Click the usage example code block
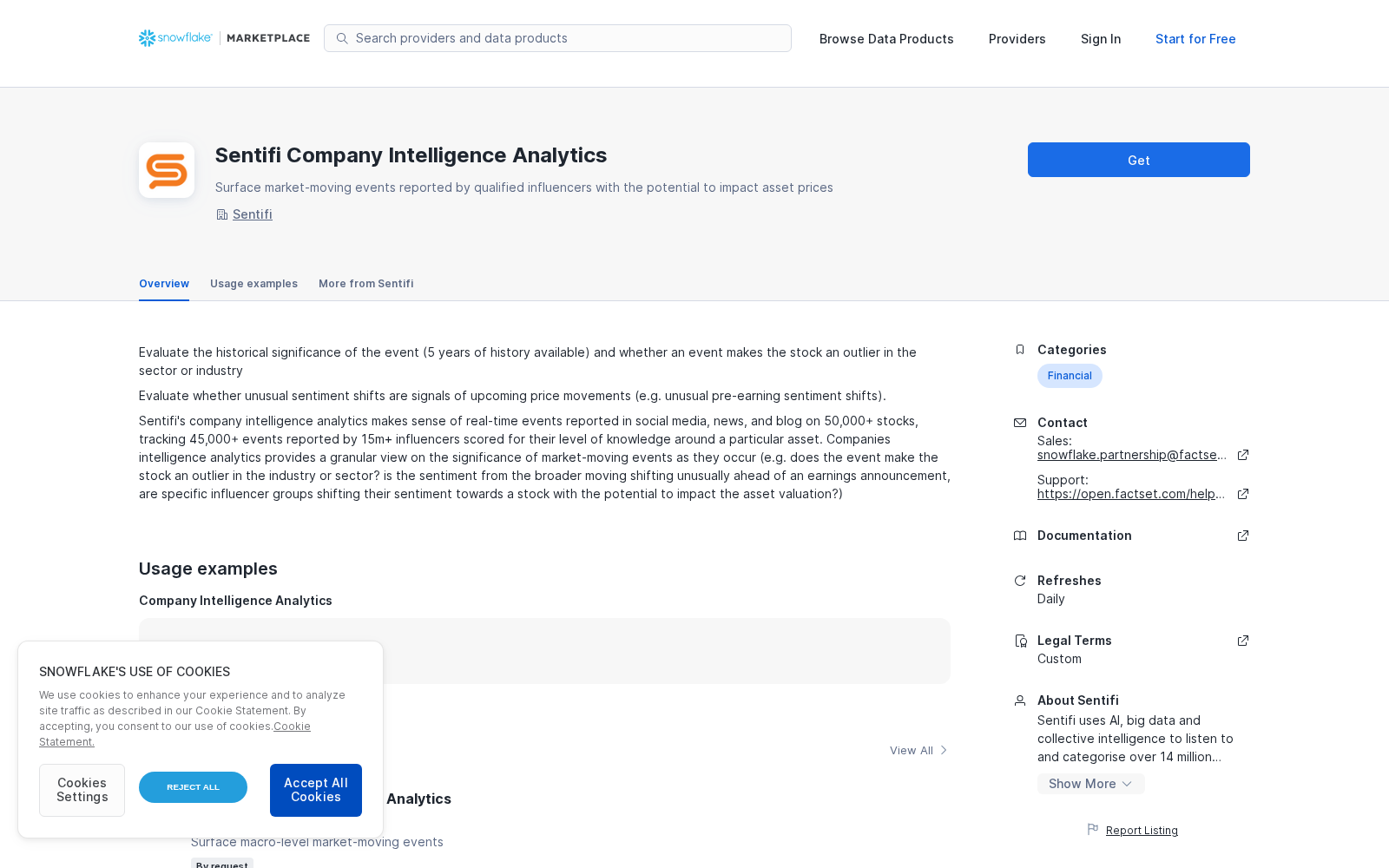The width and height of the screenshot is (1389, 868). click(544, 651)
